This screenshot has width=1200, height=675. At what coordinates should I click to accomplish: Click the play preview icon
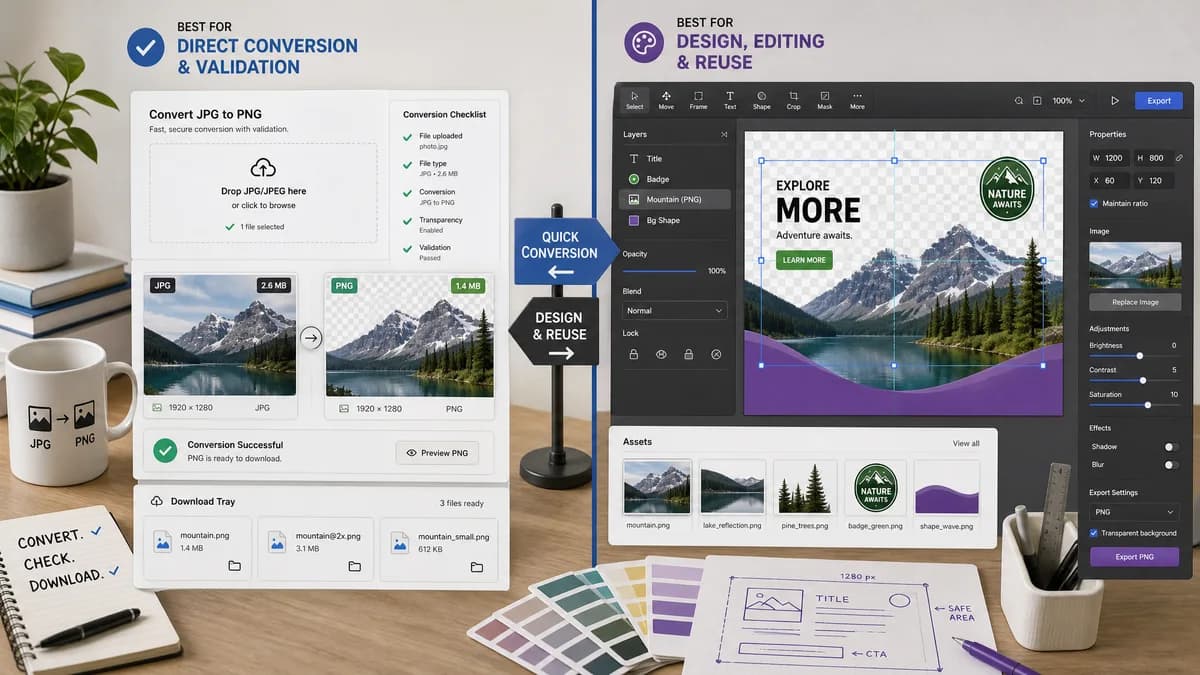coord(1115,101)
